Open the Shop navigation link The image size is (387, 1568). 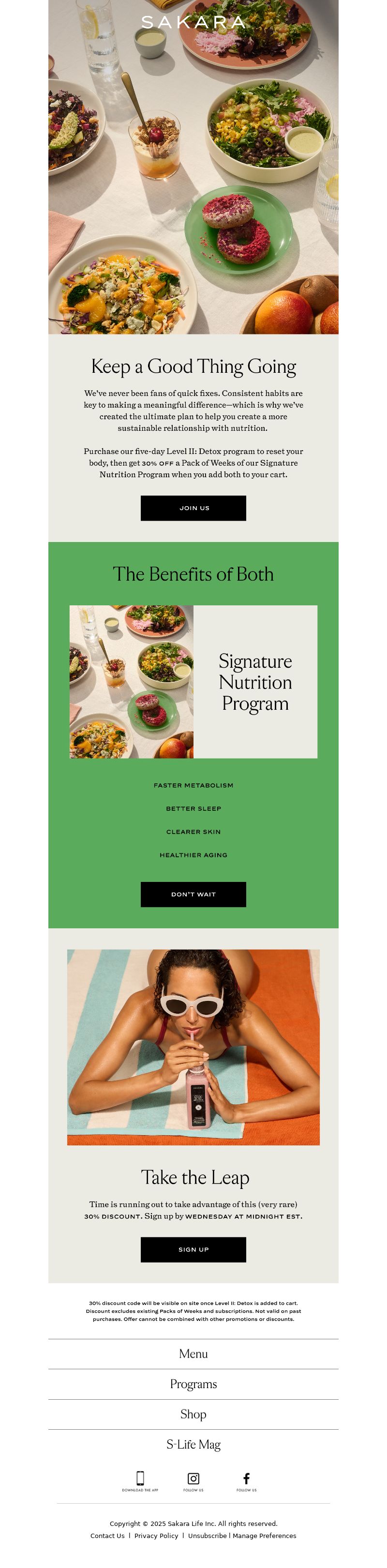pyautogui.click(x=193, y=1414)
